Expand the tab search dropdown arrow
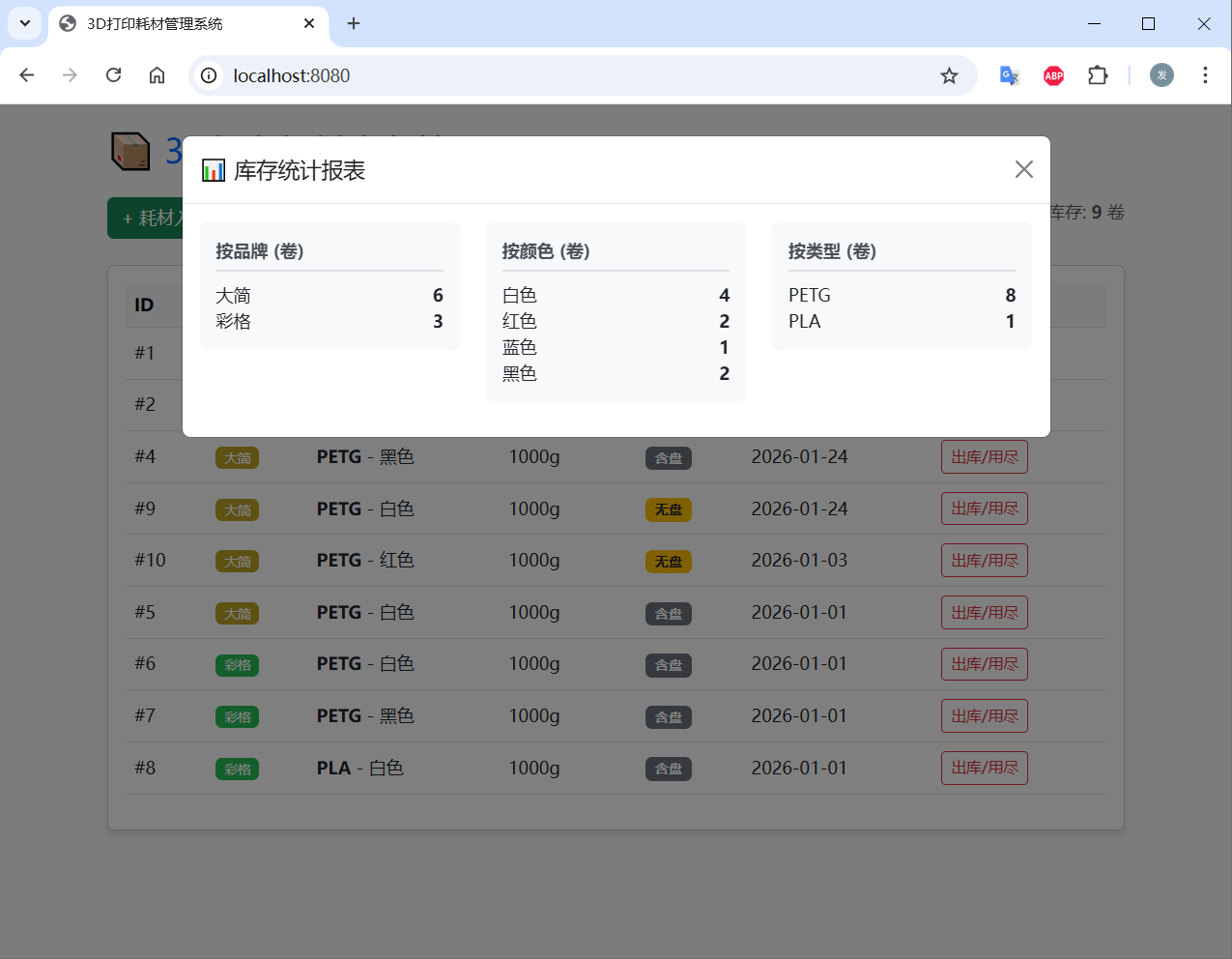The height and width of the screenshot is (959, 1232). 25,23
